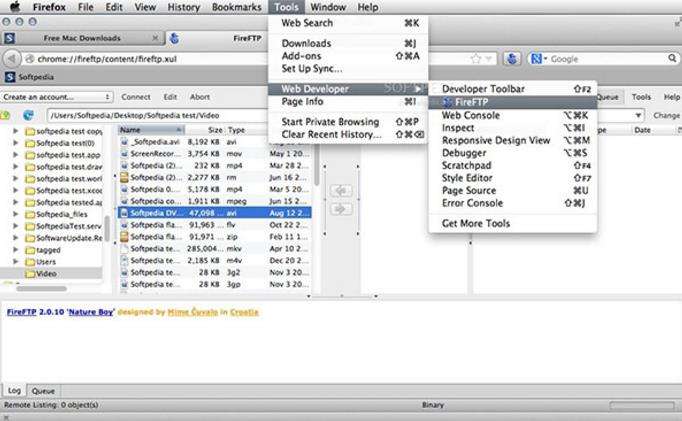Click the FireFTP toolbar icon beside search box
The image size is (682, 421).
click(x=512, y=58)
